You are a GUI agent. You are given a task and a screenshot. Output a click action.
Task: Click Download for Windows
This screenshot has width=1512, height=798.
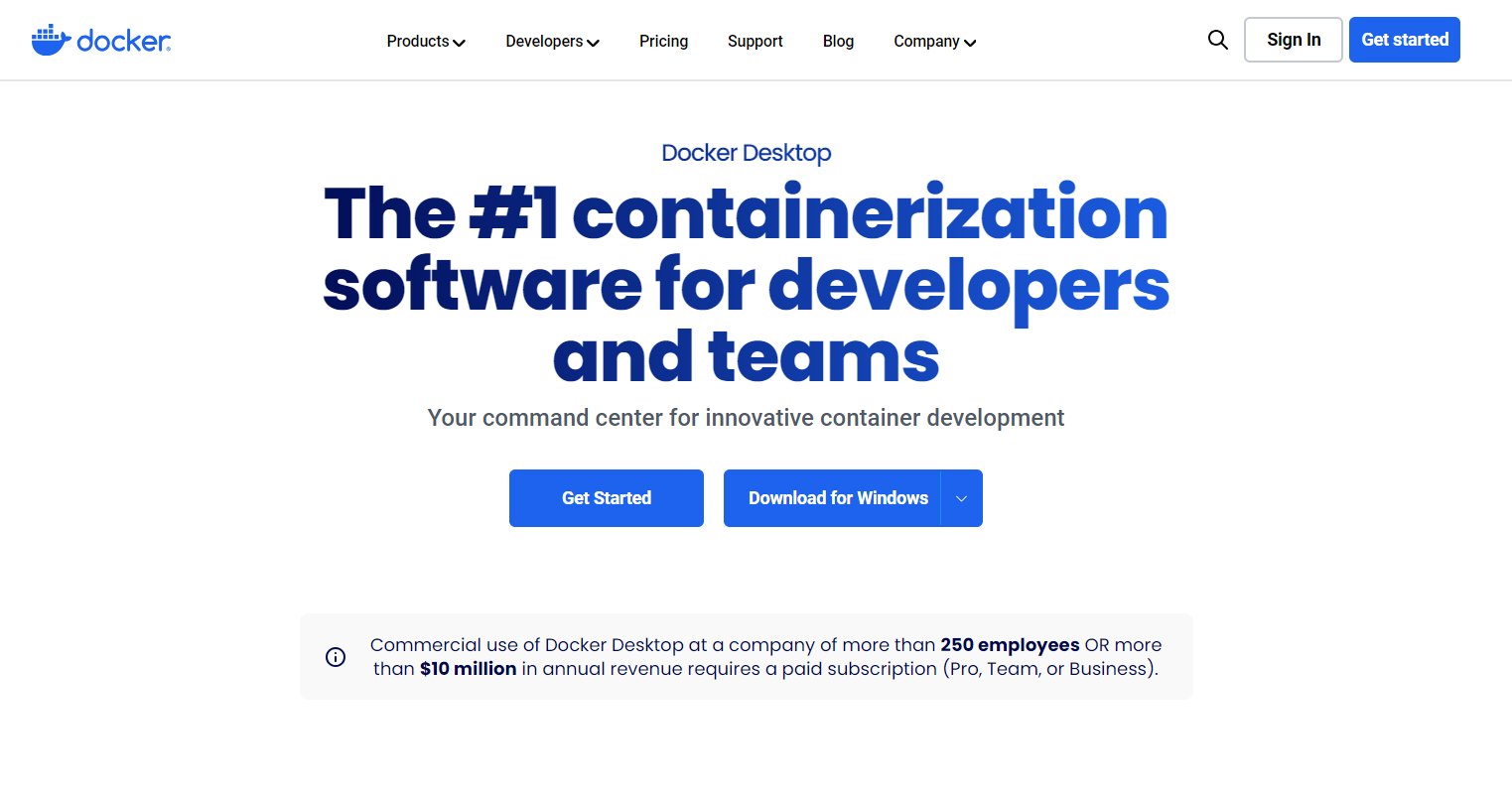tap(832, 498)
